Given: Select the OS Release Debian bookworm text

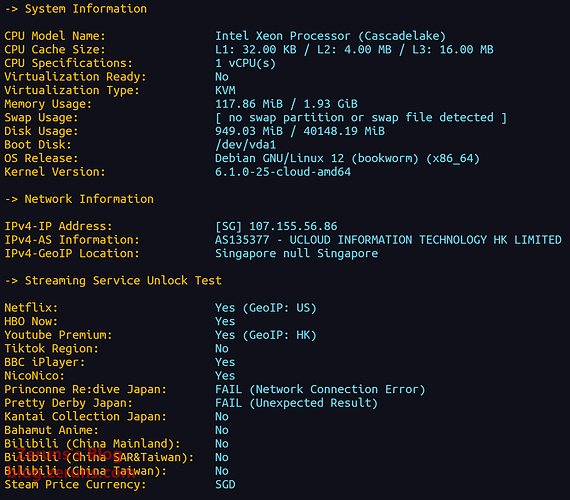Looking at the screenshot, I should tap(347, 159).
